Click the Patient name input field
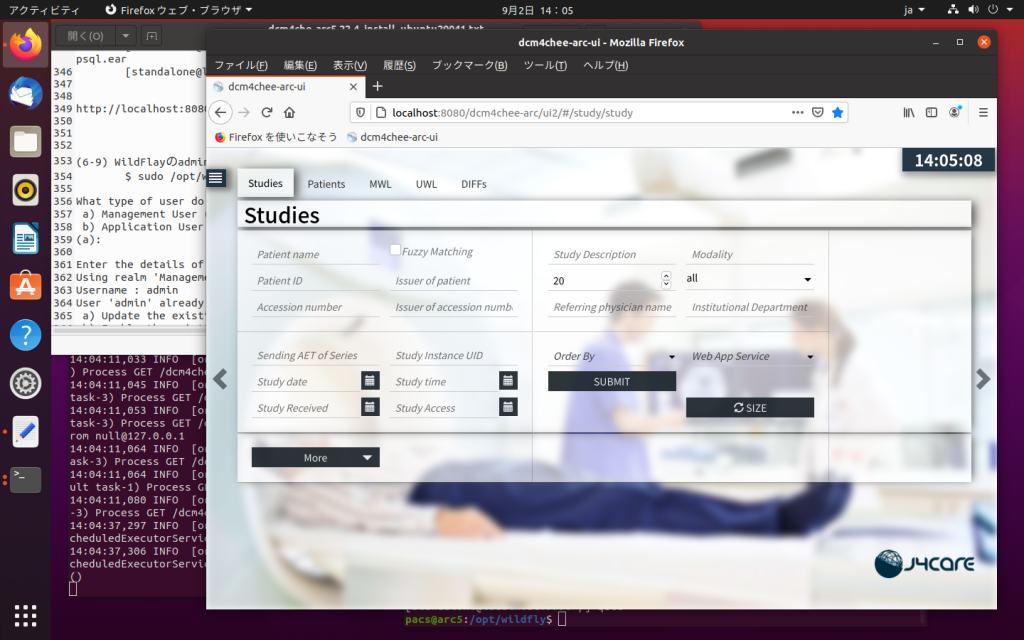The height and width of the screenshot is (640, 1024). coord(316,255)
